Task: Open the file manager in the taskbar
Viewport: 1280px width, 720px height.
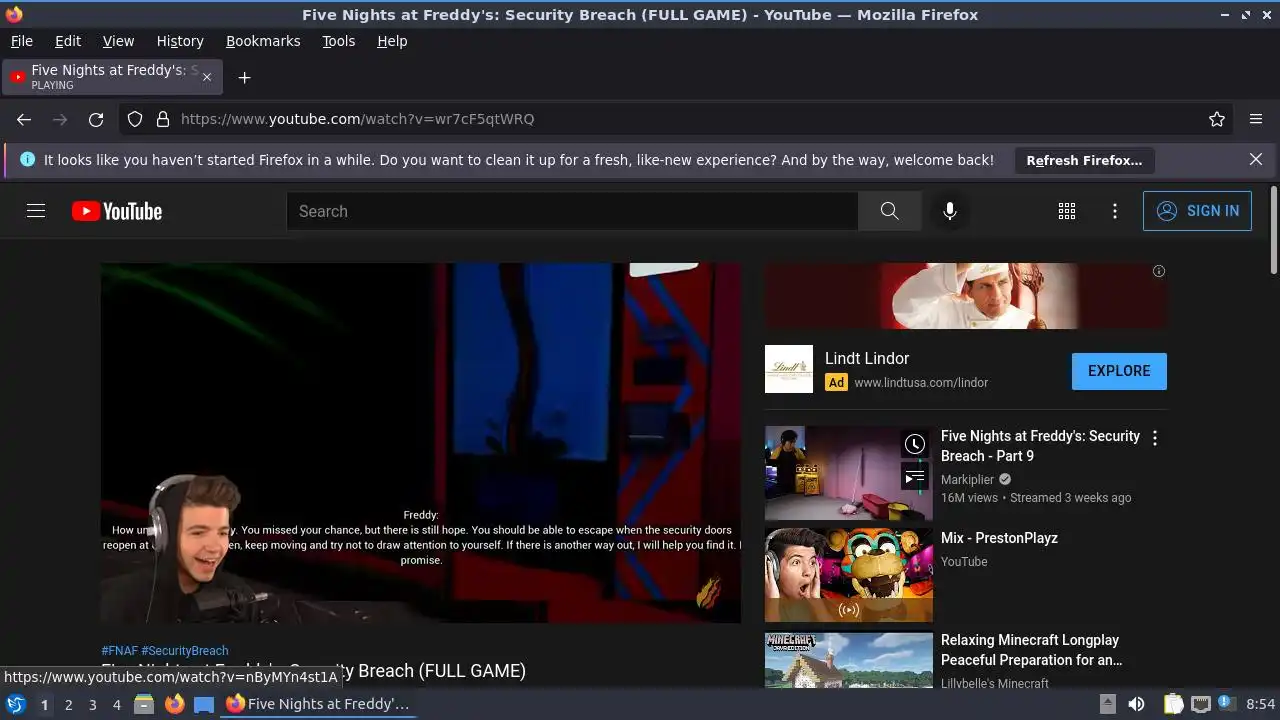Action: [x=144, y=704]
